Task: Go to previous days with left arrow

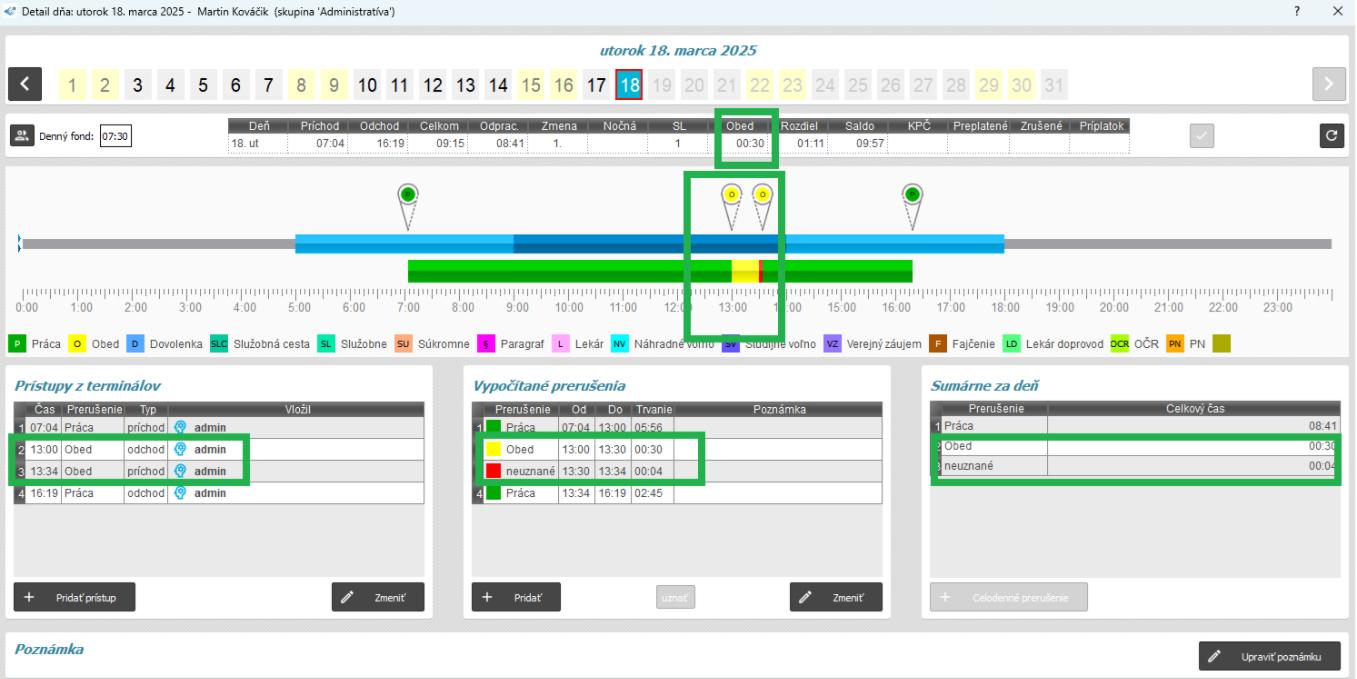Action: pyautogui.click(x=25, y=85)
